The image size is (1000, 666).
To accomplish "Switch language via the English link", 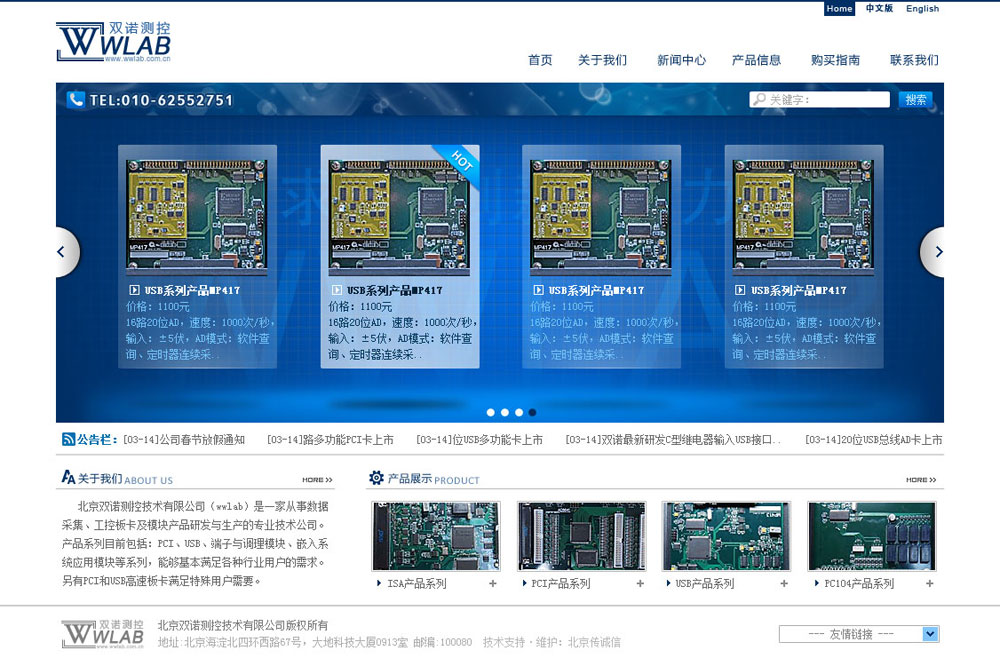I will 922,8.
